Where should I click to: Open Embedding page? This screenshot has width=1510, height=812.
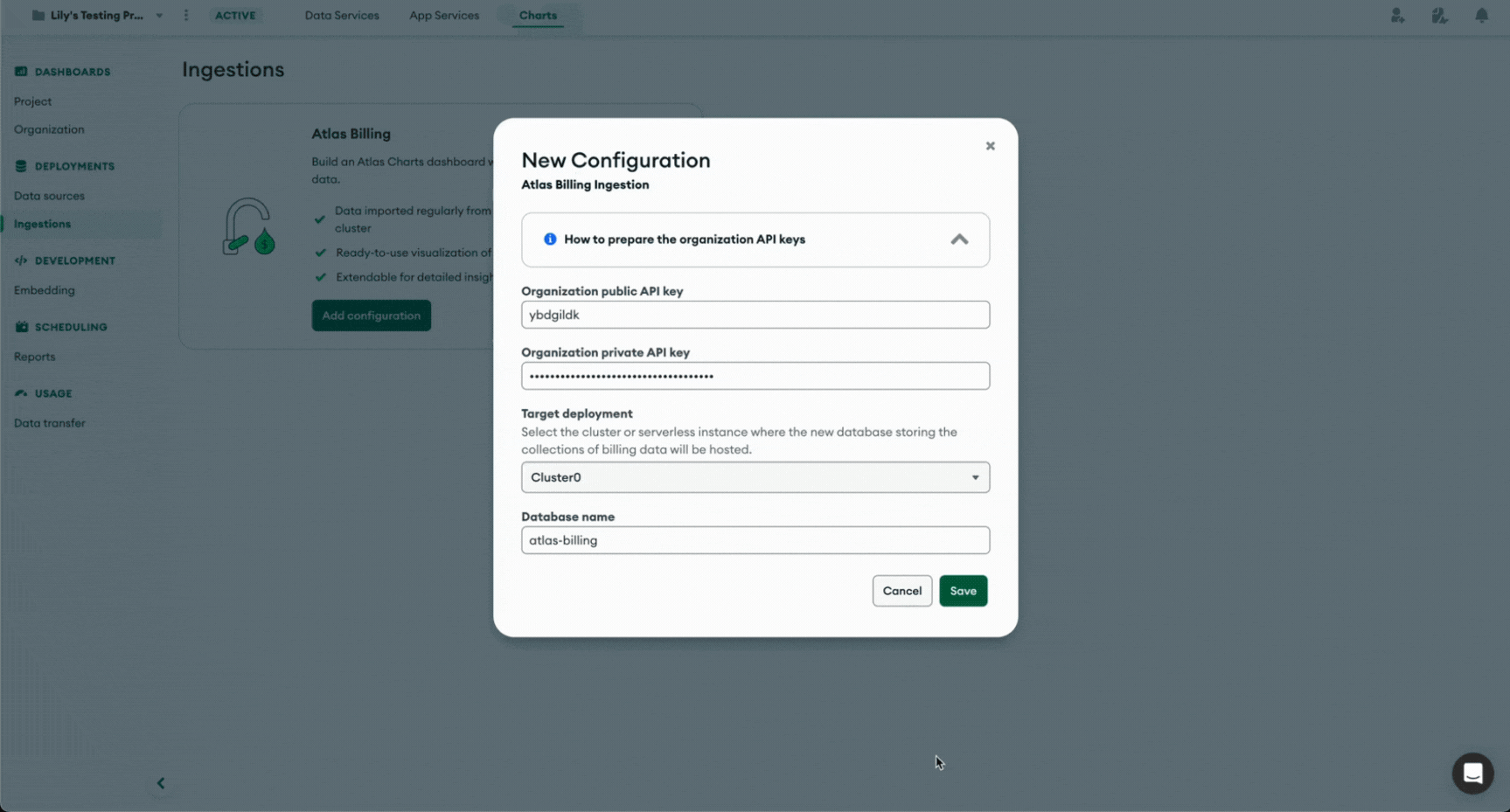click(44, 290)
